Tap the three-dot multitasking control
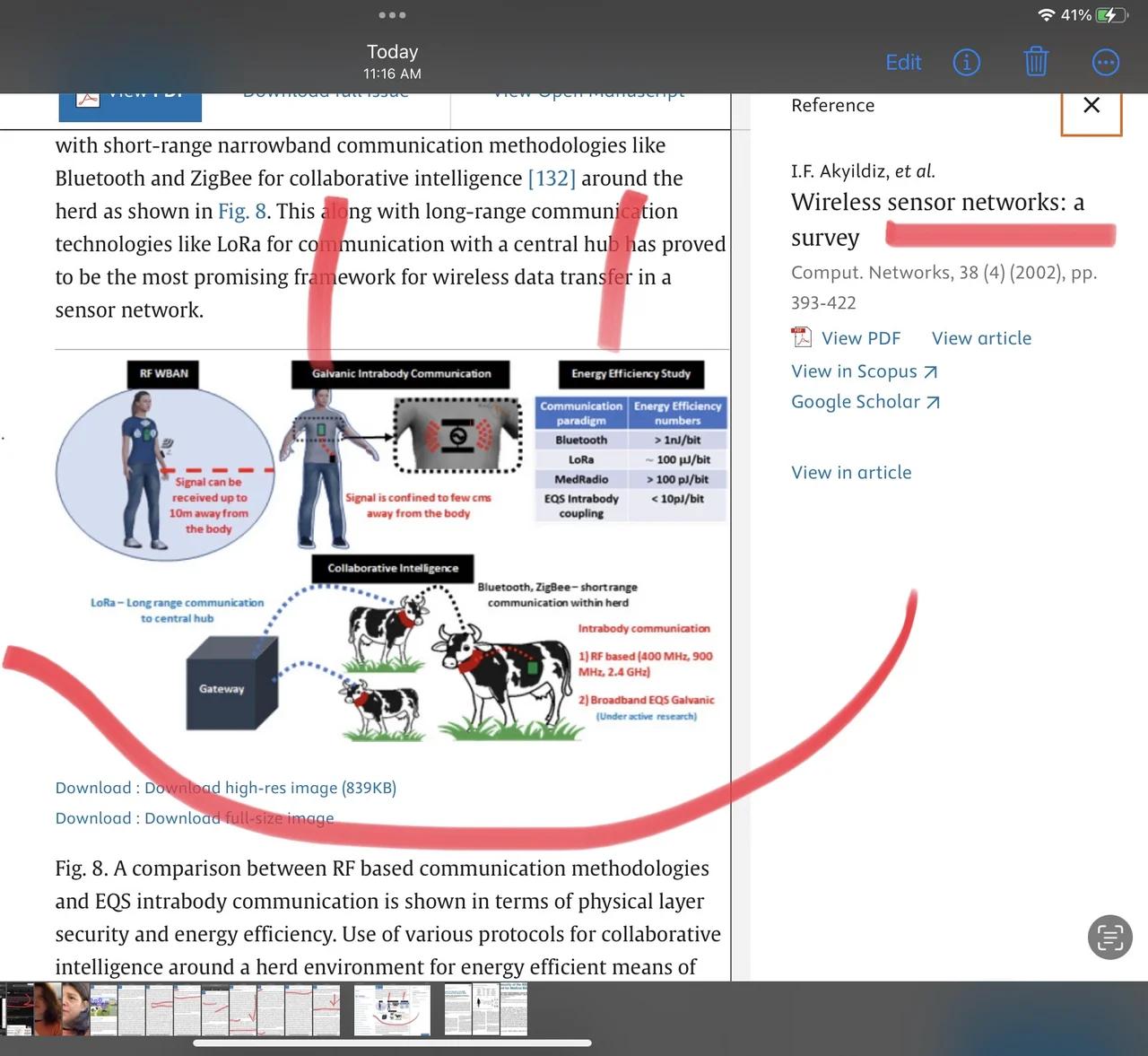The width and height of the screenshot is (1148, 1056). (392, 15)
